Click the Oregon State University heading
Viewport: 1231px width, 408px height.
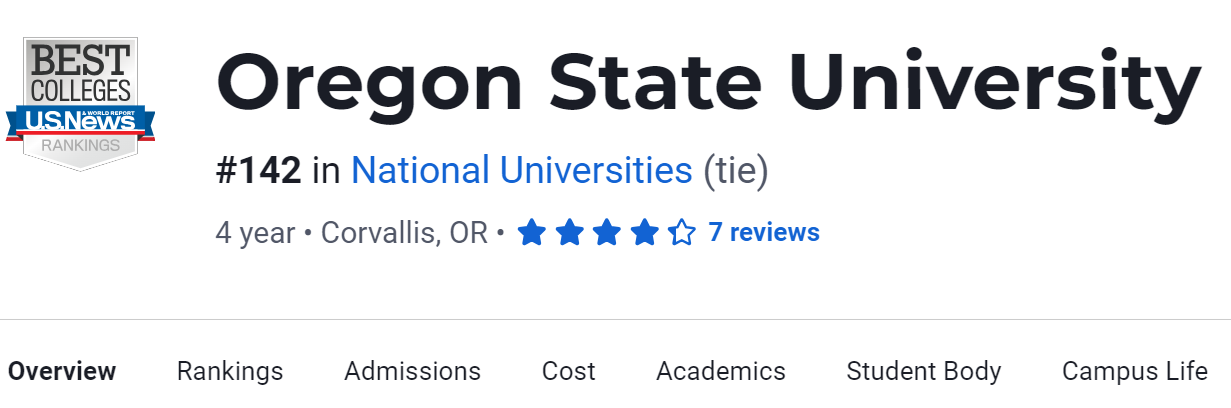[708, 84]
